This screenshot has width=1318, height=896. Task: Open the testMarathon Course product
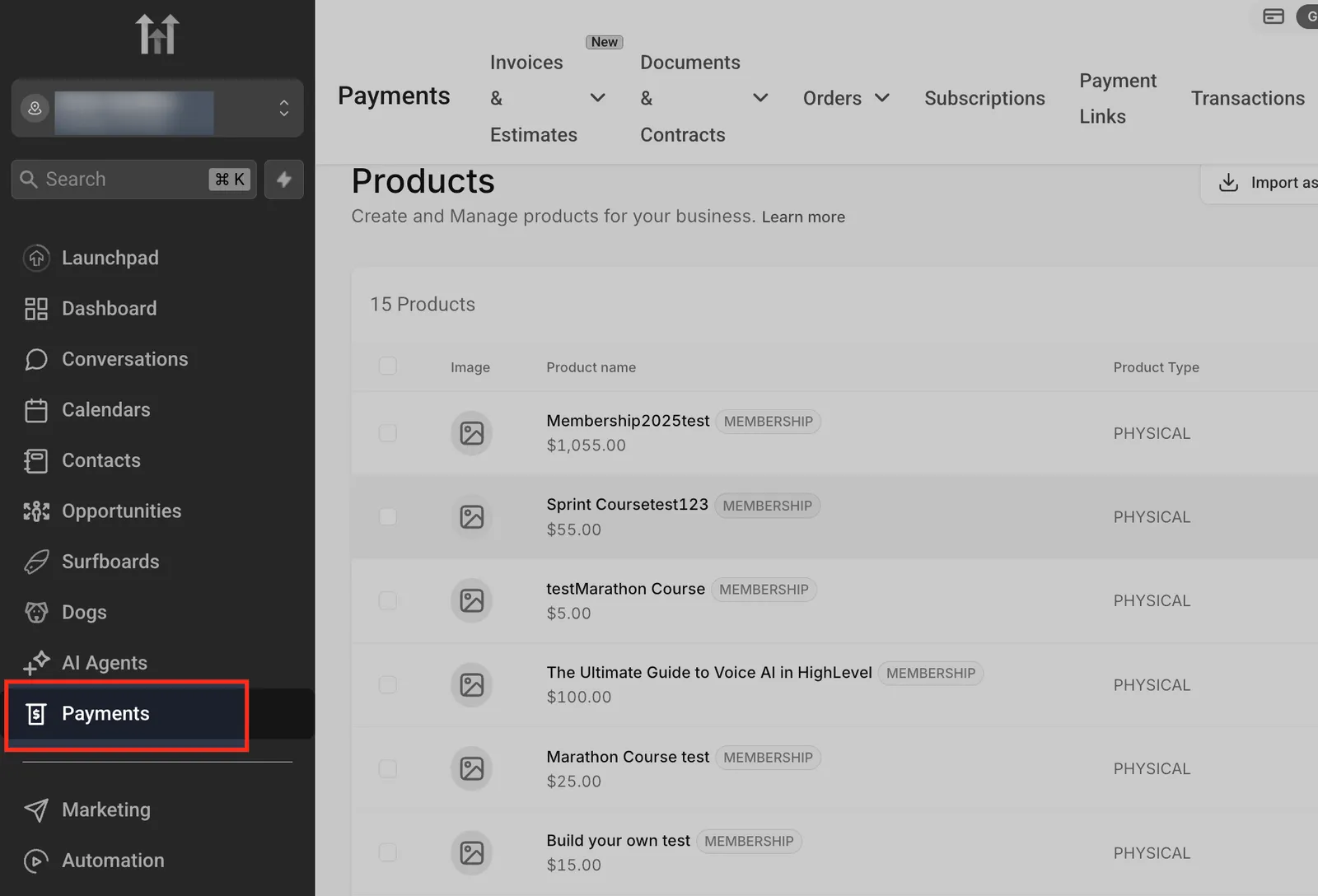tap(625, 589)
